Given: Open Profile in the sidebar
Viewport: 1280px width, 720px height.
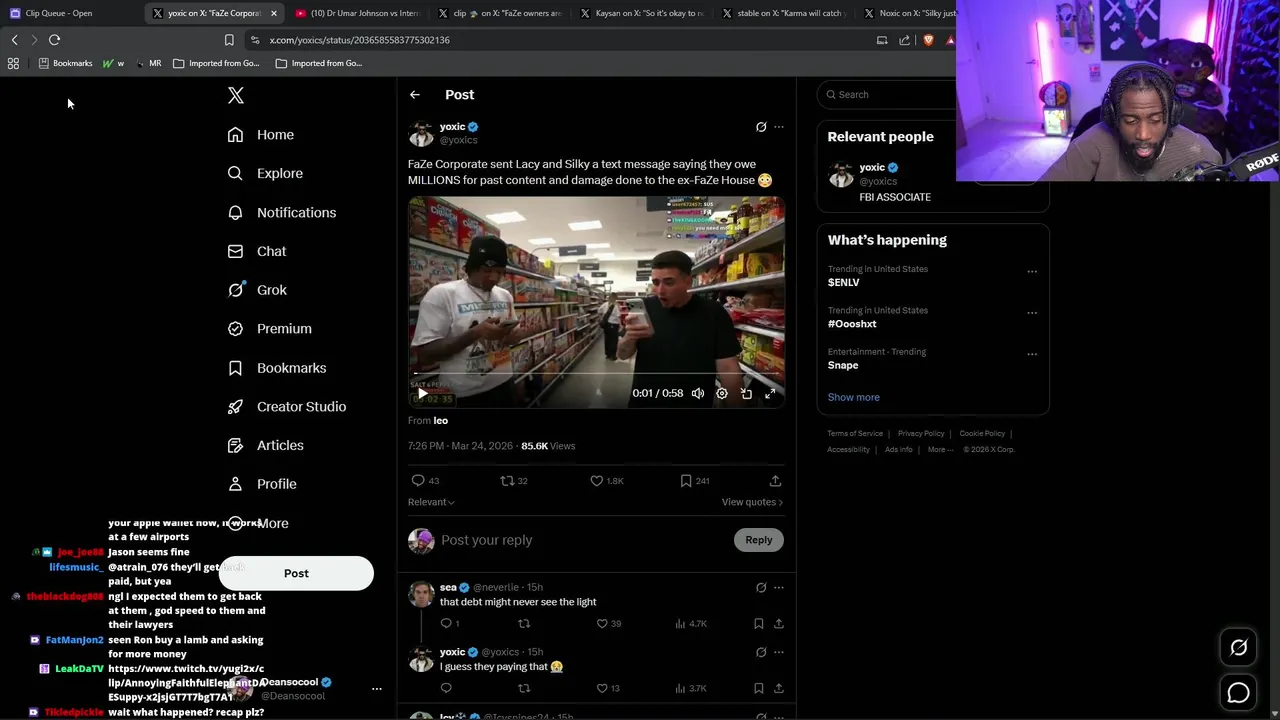Looking at the screenshot, I should click(262, 484).
